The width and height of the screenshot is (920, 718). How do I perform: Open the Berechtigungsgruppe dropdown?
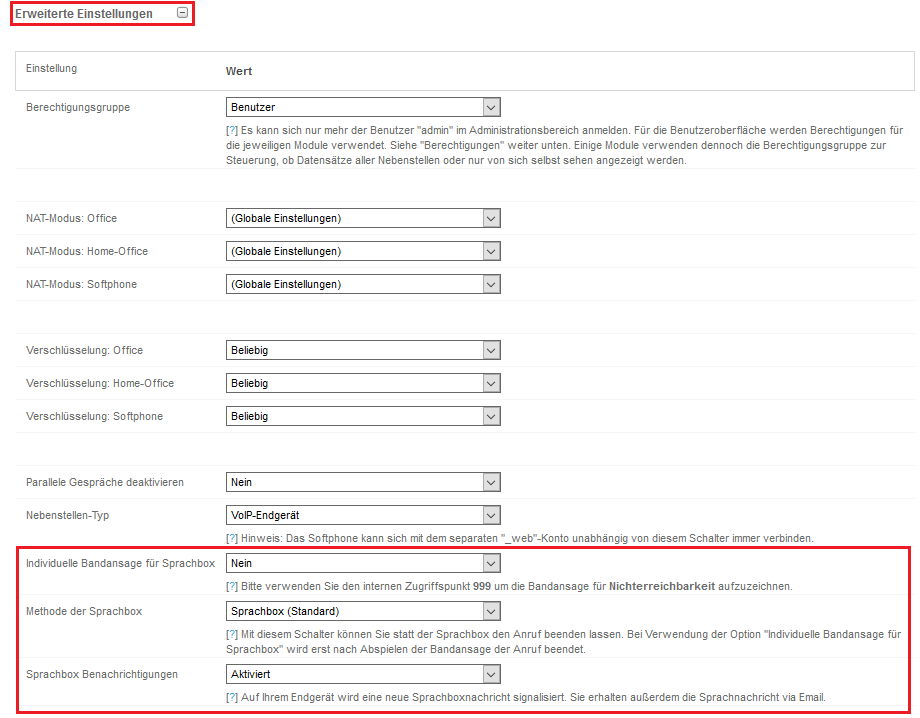(363, 107)
